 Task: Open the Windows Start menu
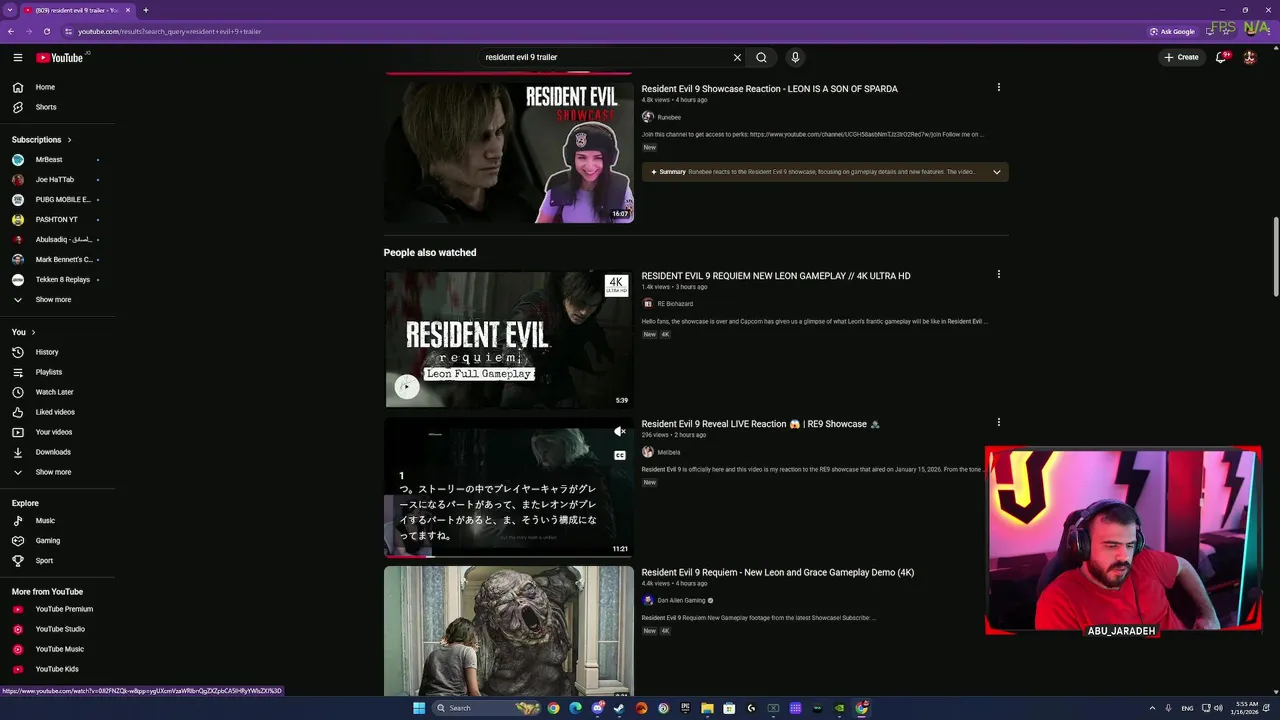419,708
